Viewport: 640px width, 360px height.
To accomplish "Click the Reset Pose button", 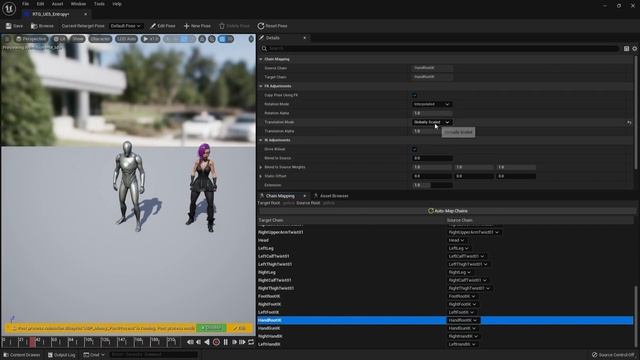I will click(272, 26).
